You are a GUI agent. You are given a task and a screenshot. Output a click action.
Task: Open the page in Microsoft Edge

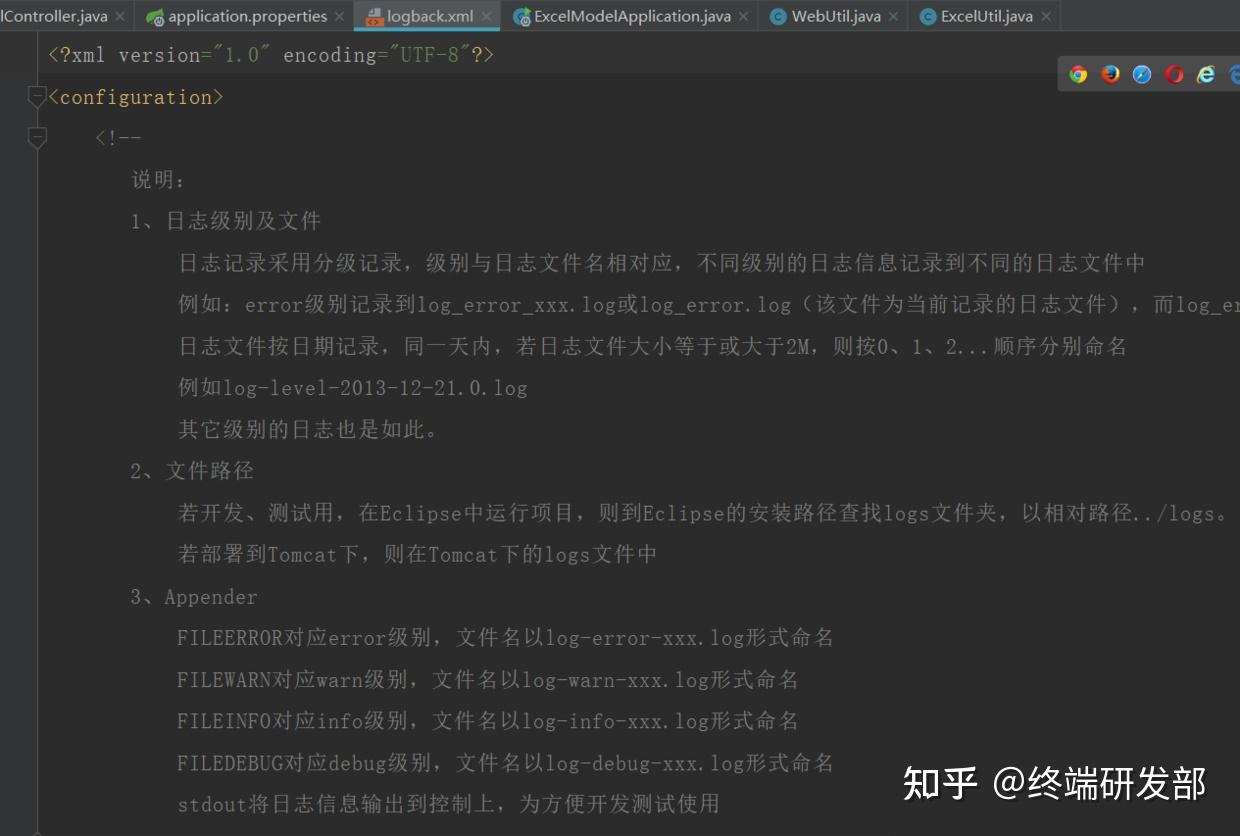pos(1236,73)
